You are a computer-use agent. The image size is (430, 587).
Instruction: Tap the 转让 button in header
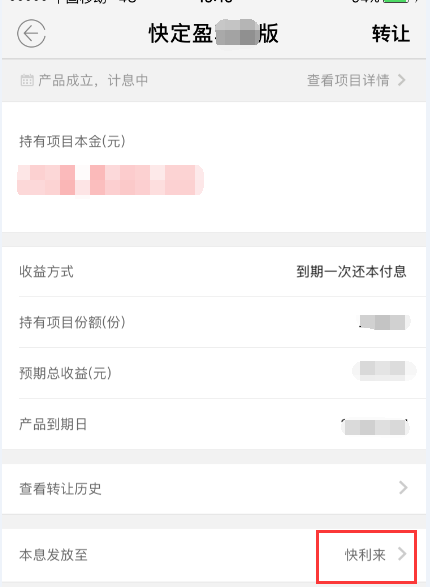(391, 34)
